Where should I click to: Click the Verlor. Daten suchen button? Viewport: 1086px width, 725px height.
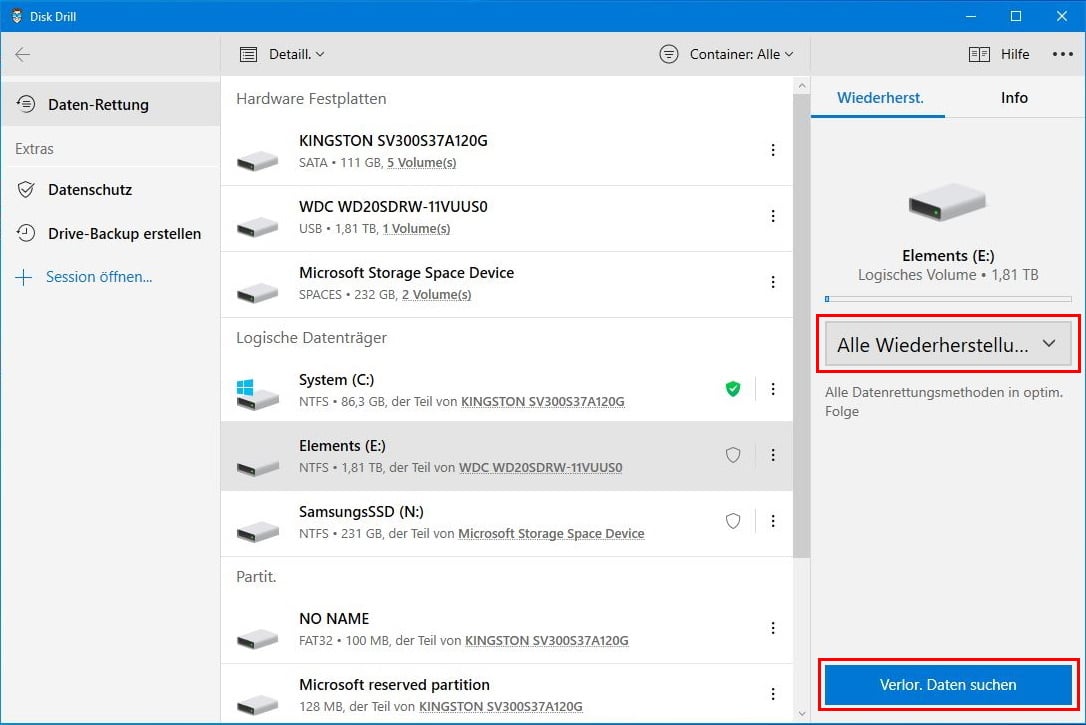coord(947,685)
